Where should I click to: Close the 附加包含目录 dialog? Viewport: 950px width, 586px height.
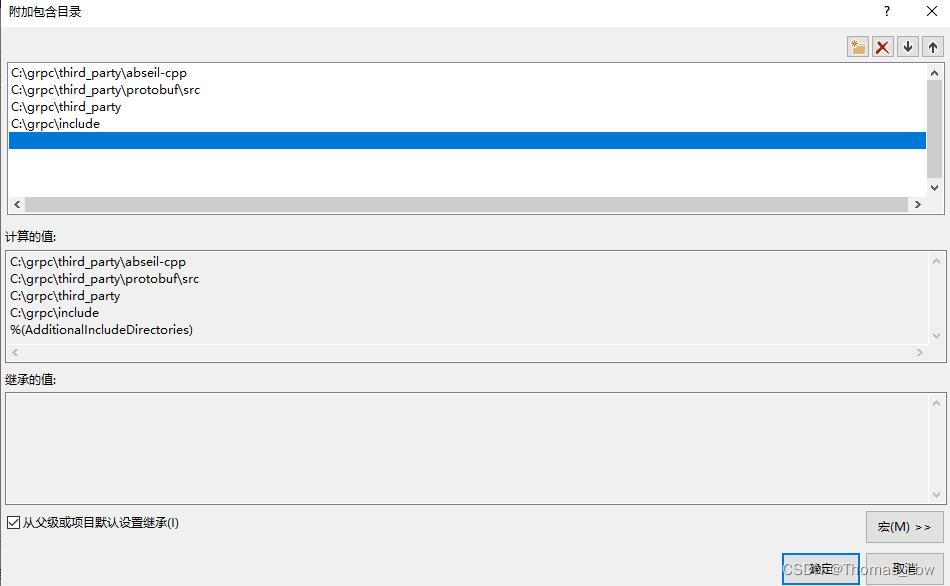tap(932, 11)
